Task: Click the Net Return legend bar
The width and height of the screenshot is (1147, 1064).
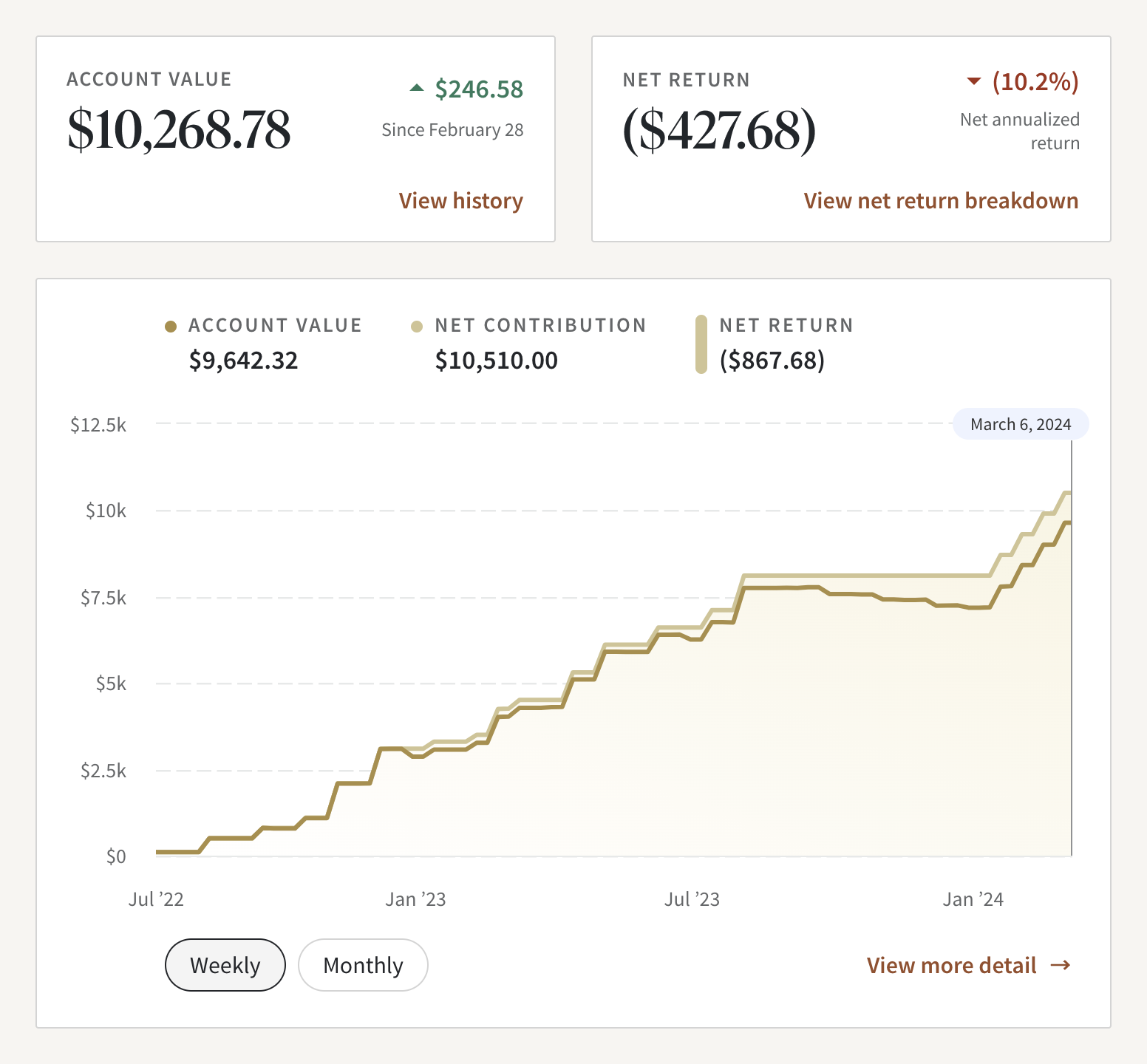Action: pos(701,344)
